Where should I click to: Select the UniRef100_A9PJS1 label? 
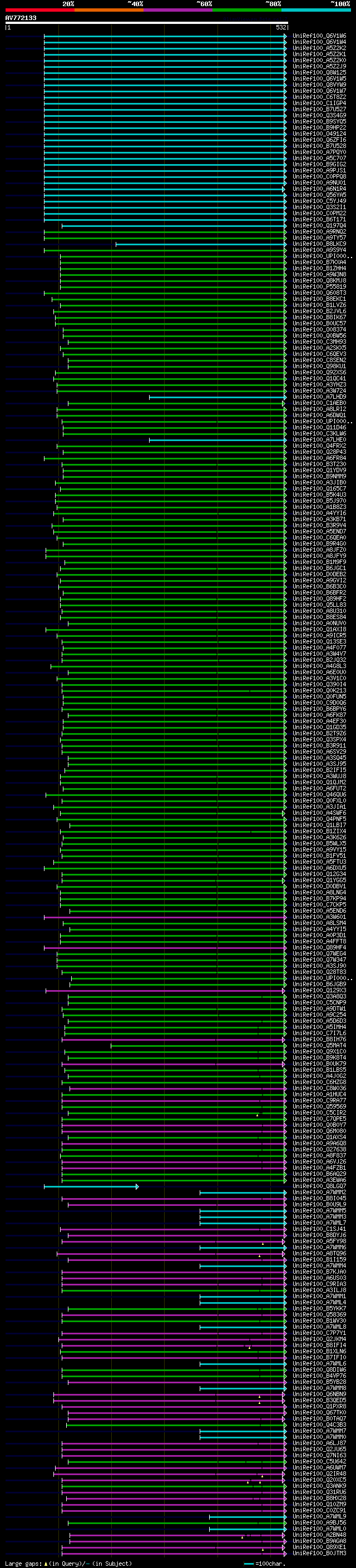pyautogui.click(x=319, y=170)
